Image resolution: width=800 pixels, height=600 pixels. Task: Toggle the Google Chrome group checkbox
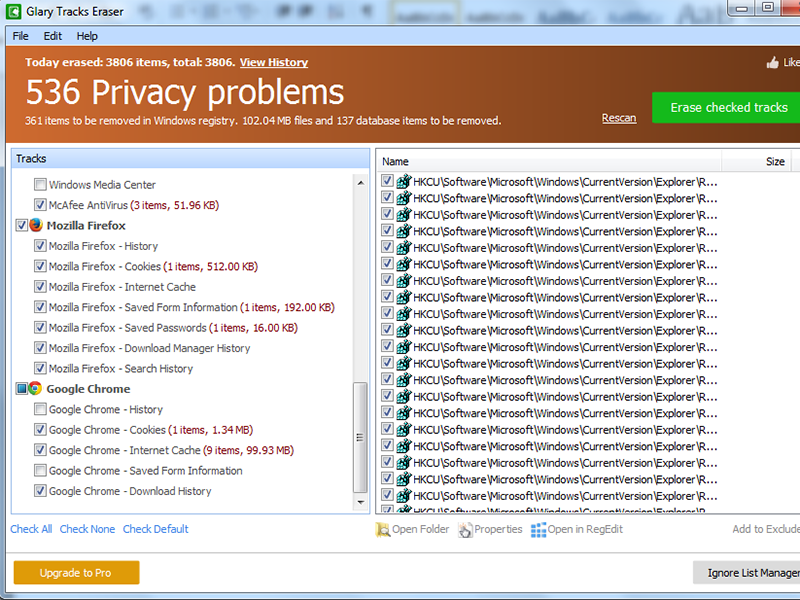[x=21, y=388]
